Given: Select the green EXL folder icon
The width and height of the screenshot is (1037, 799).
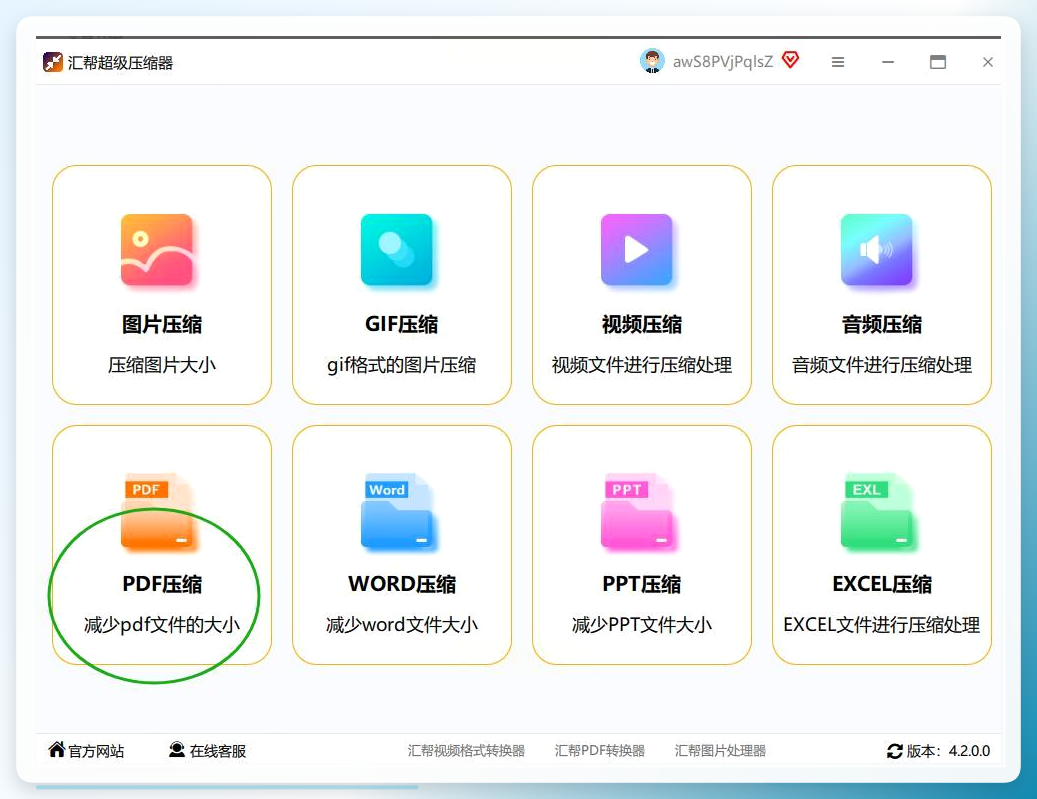Looking at the screenshot, I should tap(878, 511).
